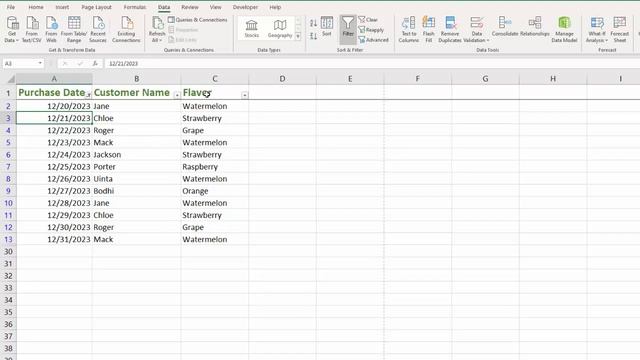Open Text to Columns wizard
640x360 pixels.
click(408, 29)
